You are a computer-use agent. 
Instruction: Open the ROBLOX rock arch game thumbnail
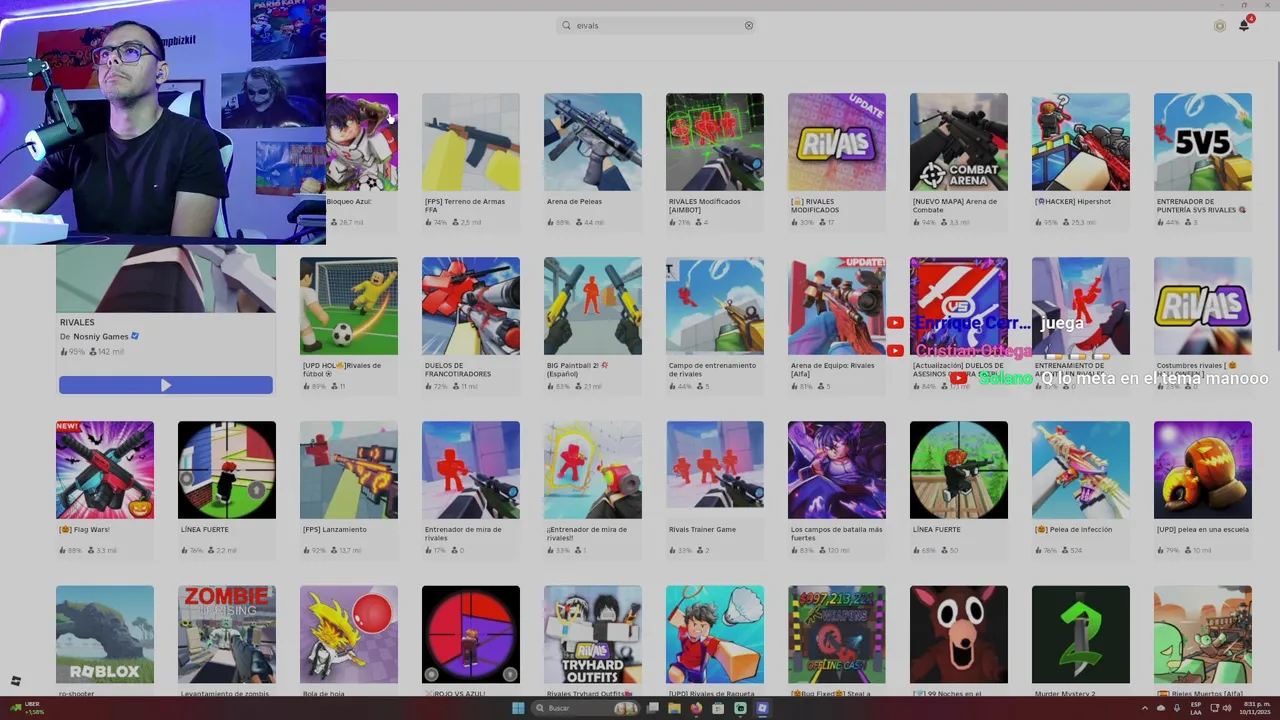[x=105, y=634]
